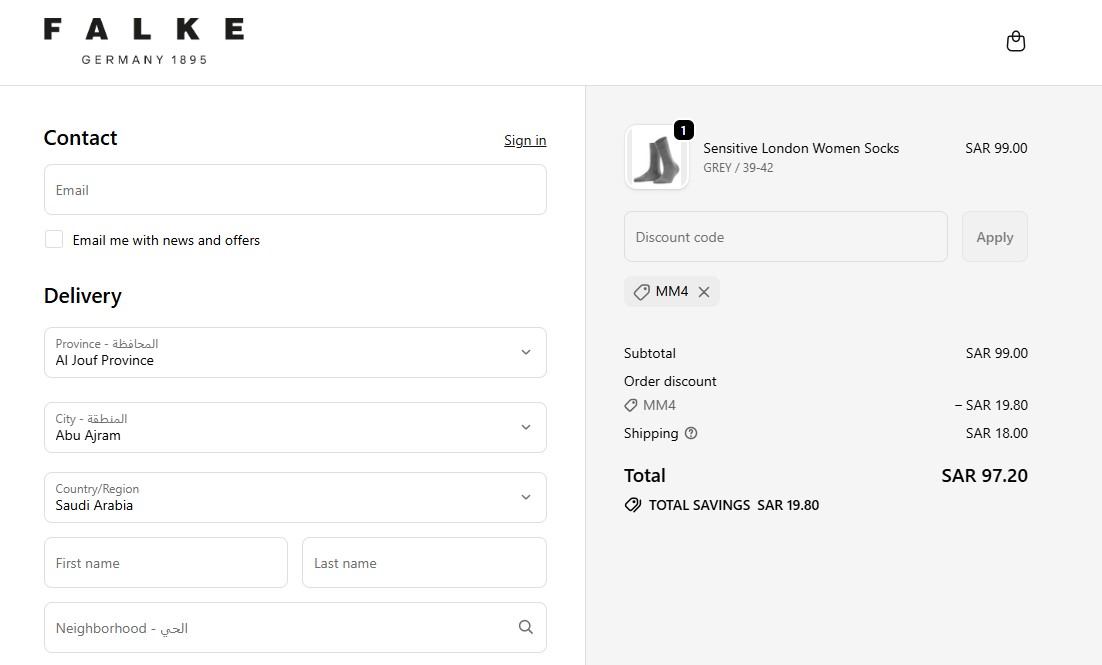The image size is (1102, 665).
Task: Click the tag icon beside Order discount MM4
Action: pos(630,405)
